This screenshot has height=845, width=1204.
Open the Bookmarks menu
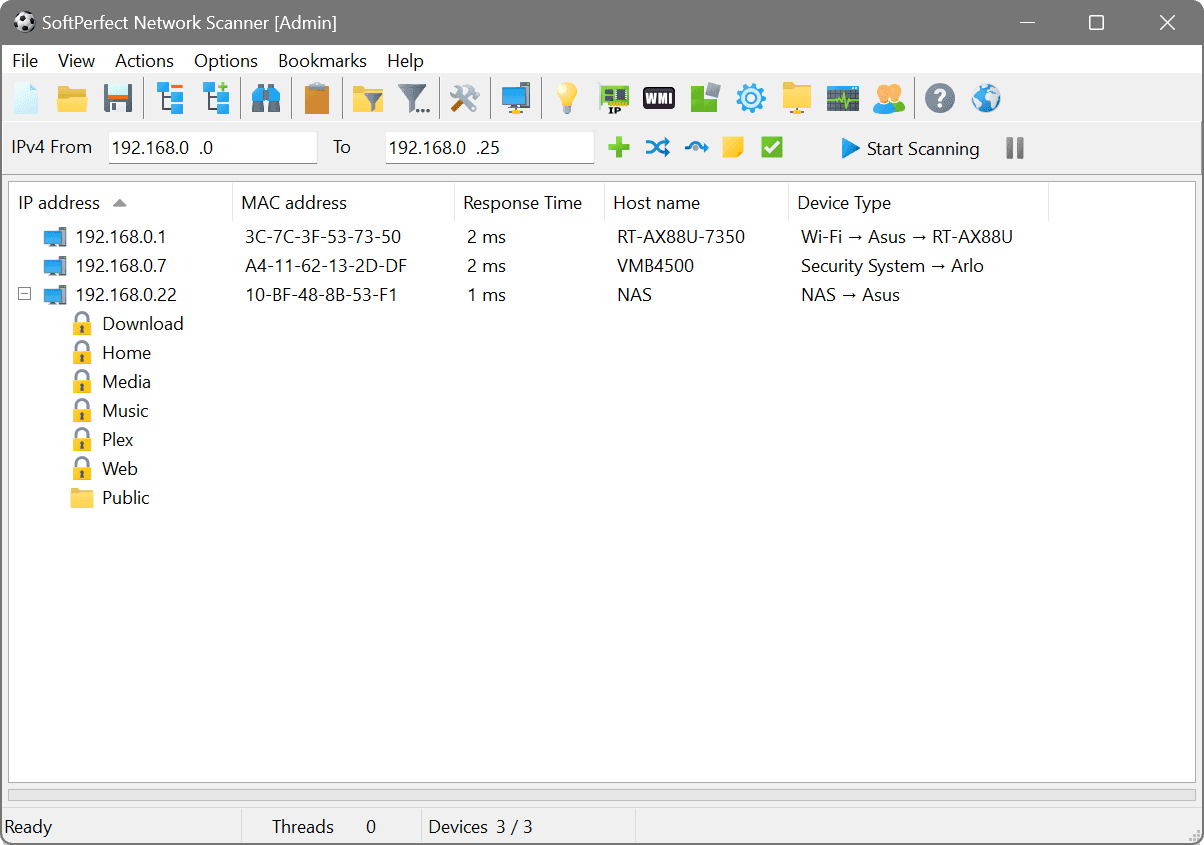point(322,61)
